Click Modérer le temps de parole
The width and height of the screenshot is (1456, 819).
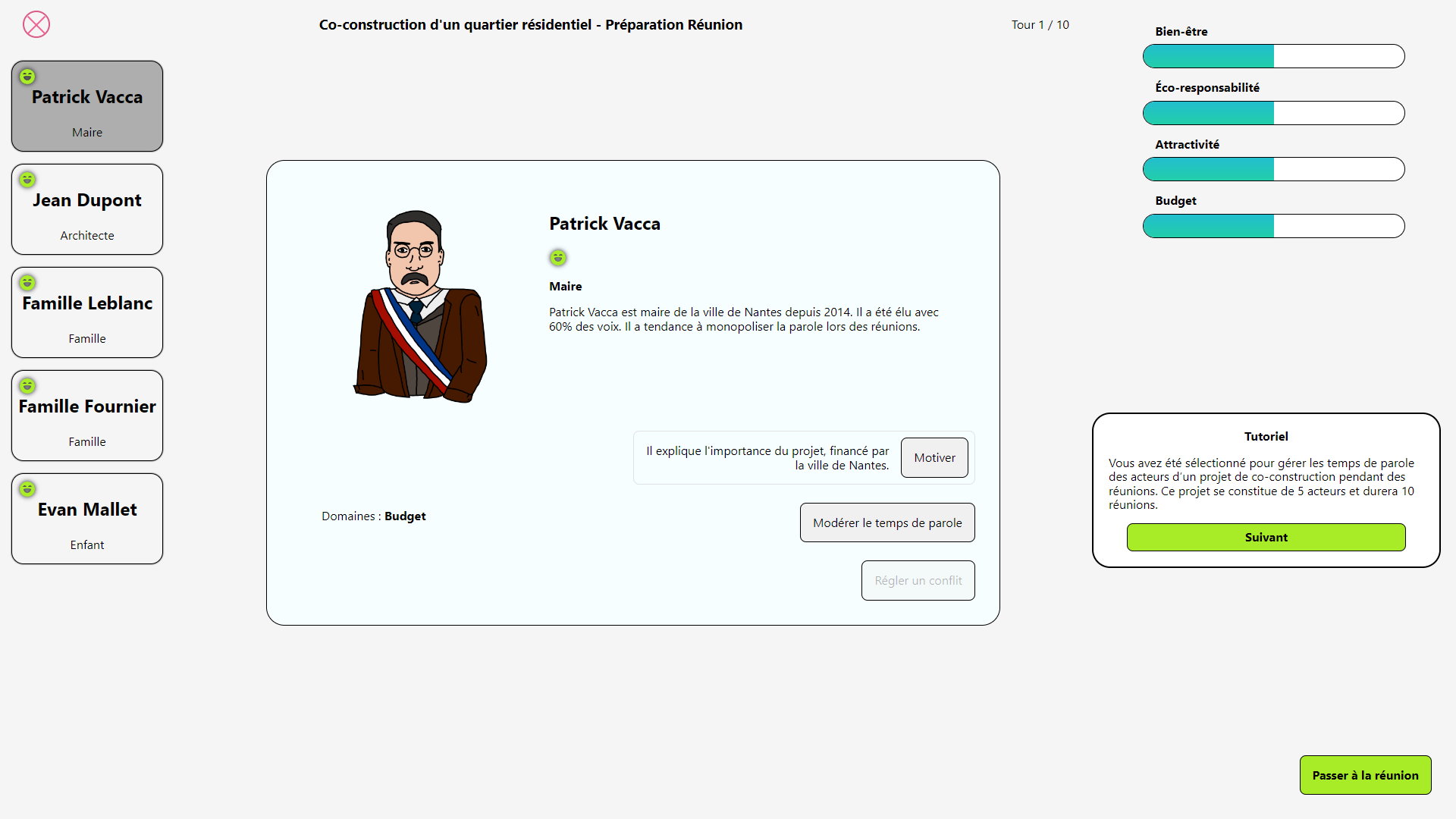click(887, 523)
